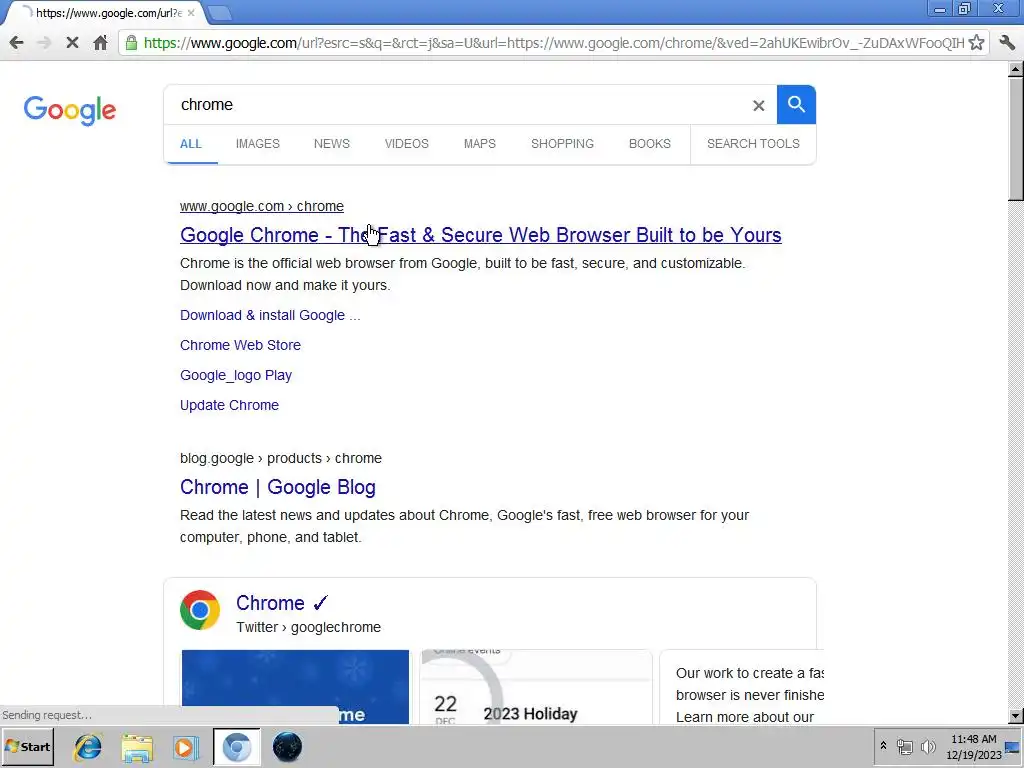Click the network status tray icon

[x=904, y=746]
